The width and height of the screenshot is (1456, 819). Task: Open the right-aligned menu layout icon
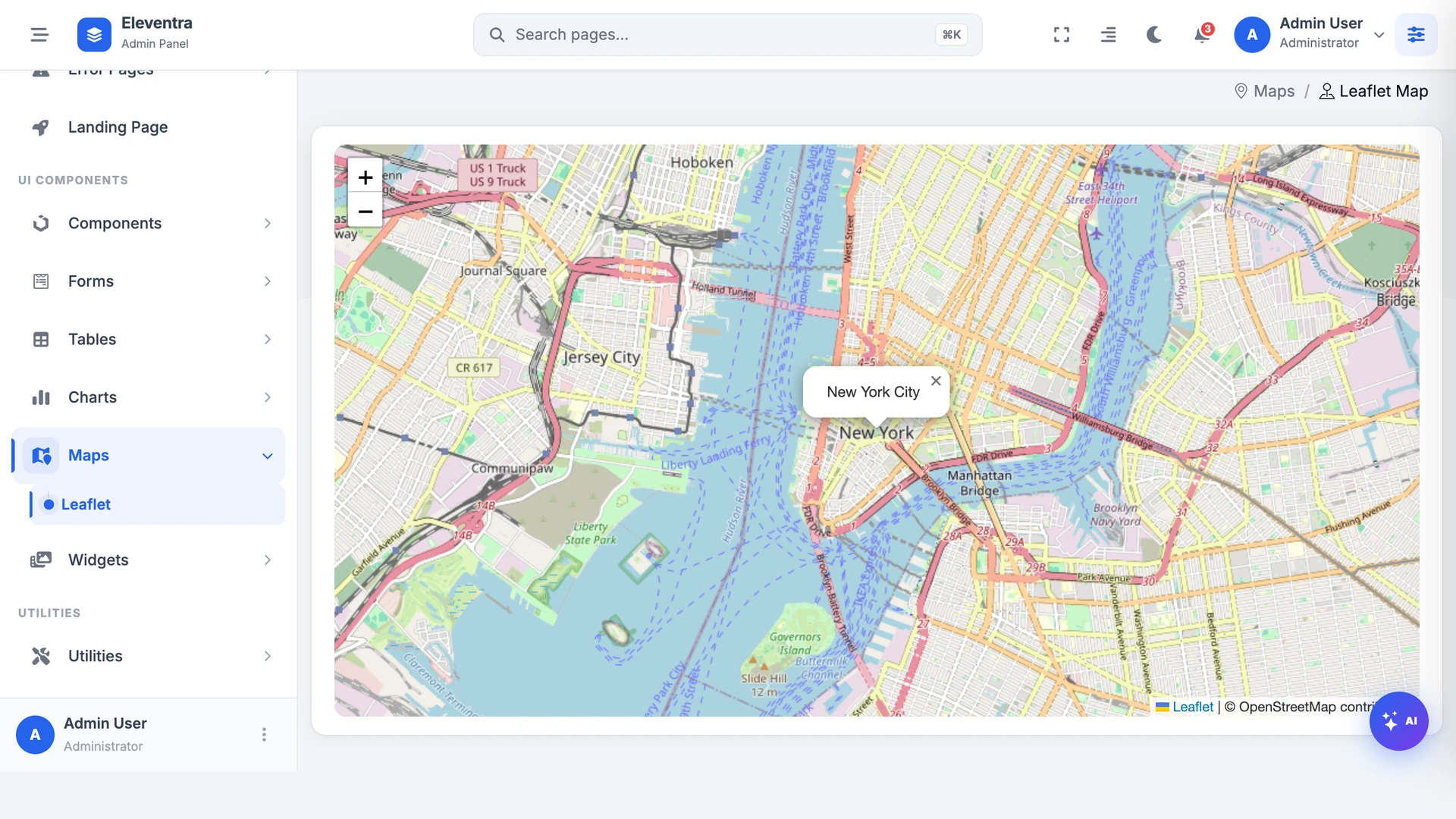click(1108, 34)
